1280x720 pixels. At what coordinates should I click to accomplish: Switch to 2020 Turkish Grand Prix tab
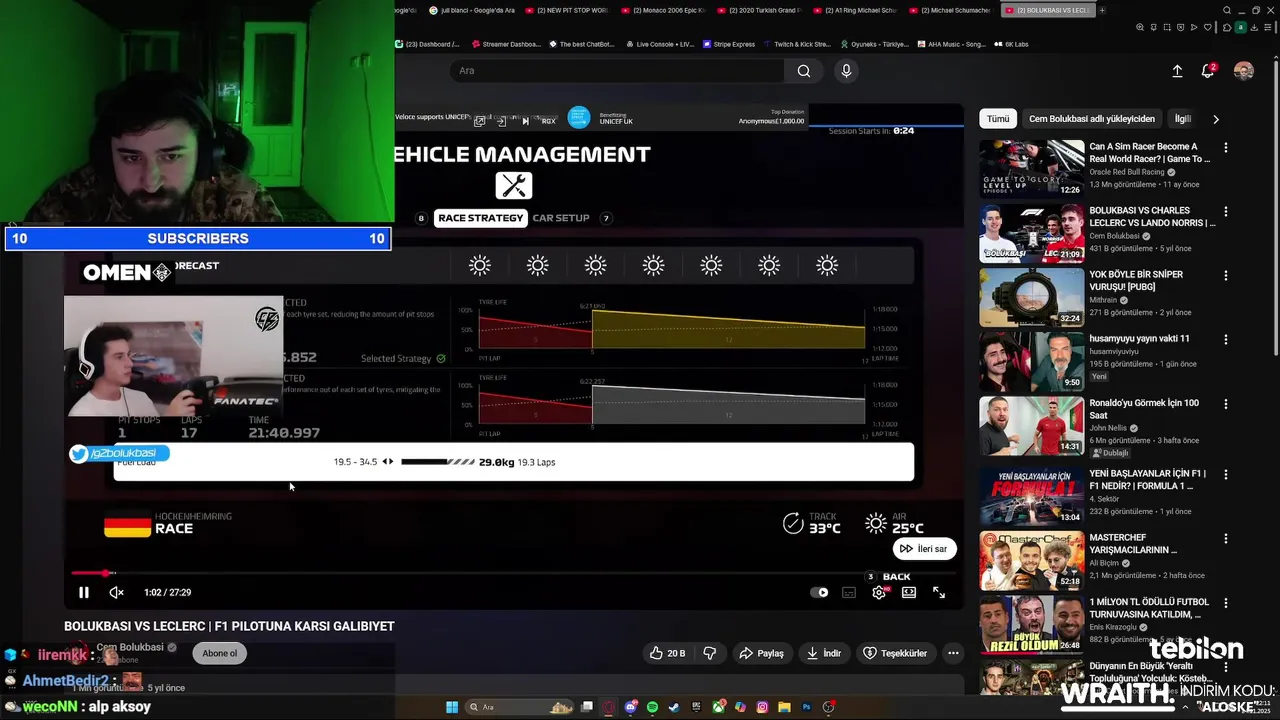click(x=758, y=10)
